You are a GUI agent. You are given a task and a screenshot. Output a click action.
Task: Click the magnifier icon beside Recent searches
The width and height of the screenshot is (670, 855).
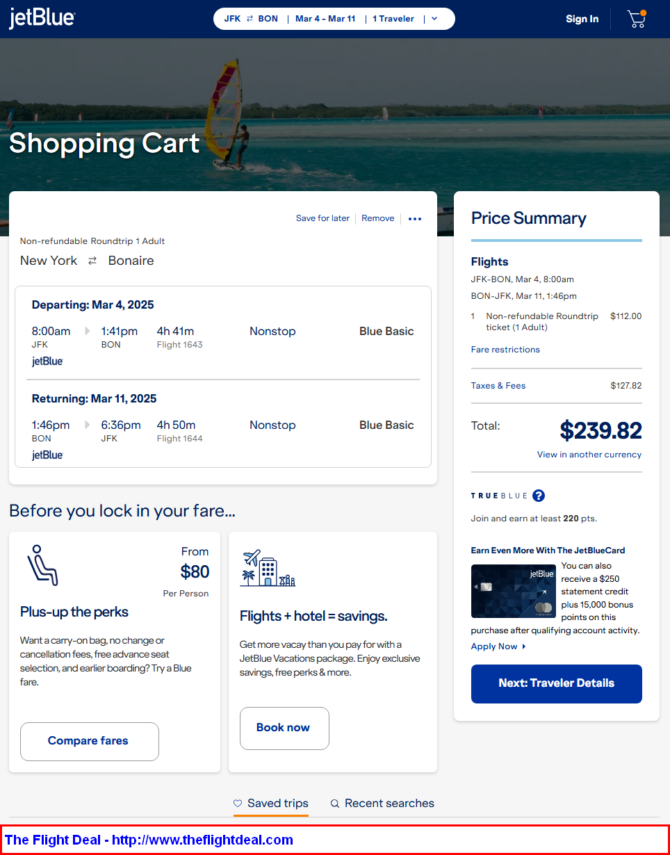tap(335, 803)
